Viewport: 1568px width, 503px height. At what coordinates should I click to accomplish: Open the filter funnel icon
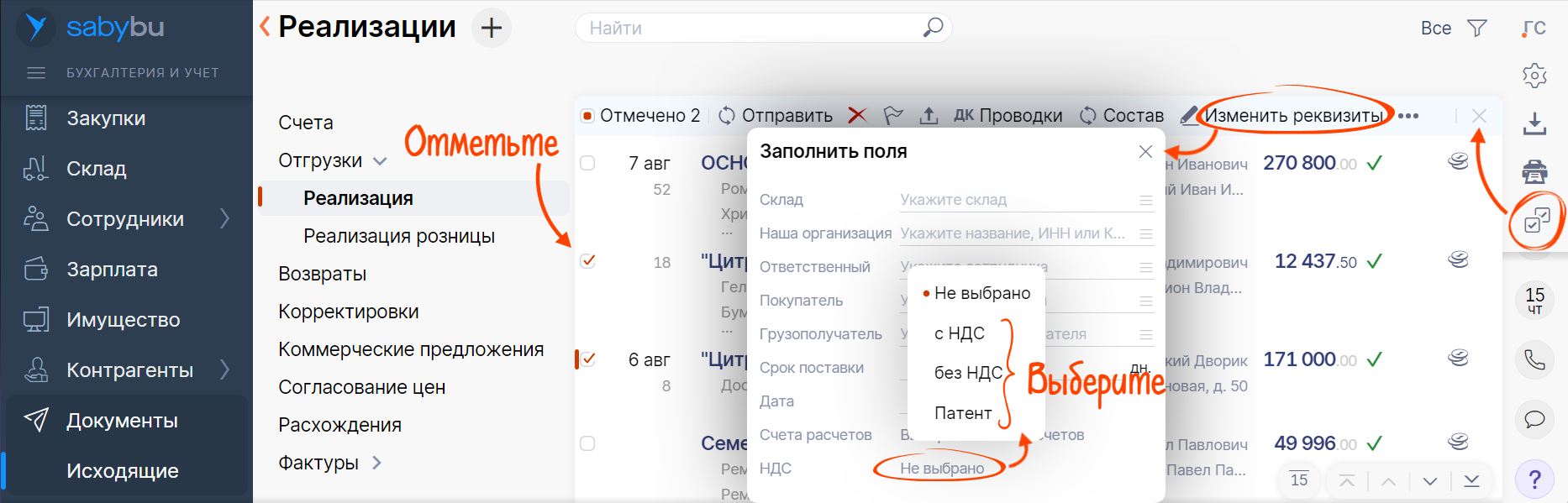point(1476,28)
